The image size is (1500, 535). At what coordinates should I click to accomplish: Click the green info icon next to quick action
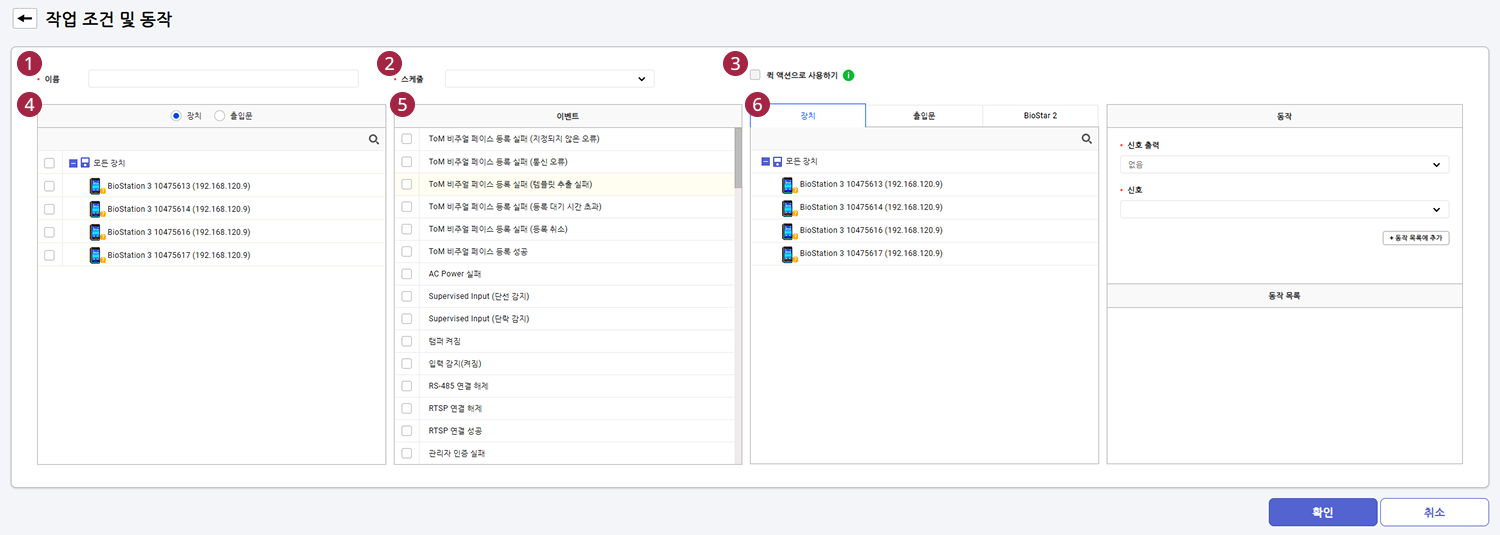pos(848,75)
